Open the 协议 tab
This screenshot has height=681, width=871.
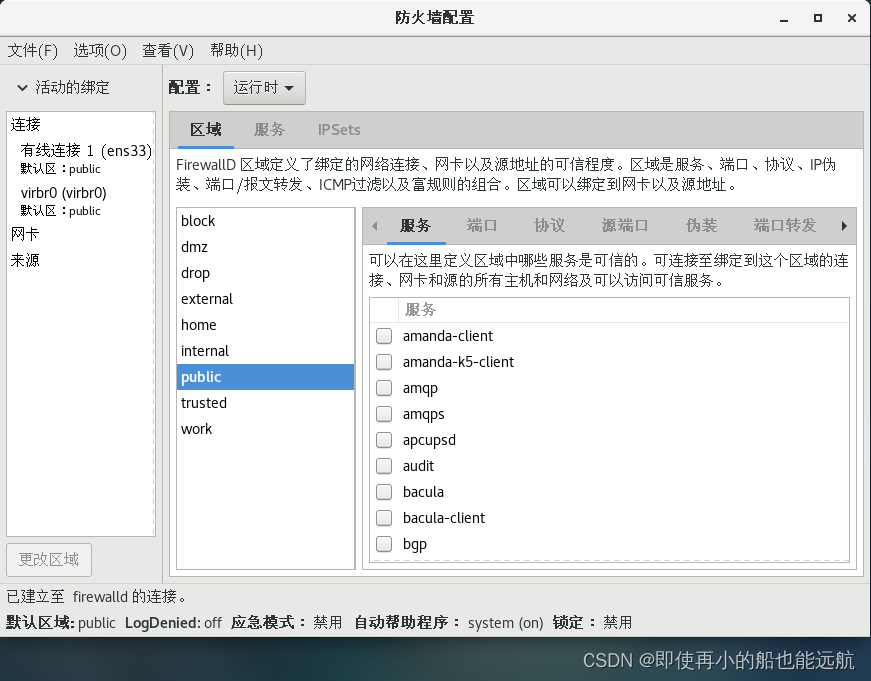click(549, 226)
